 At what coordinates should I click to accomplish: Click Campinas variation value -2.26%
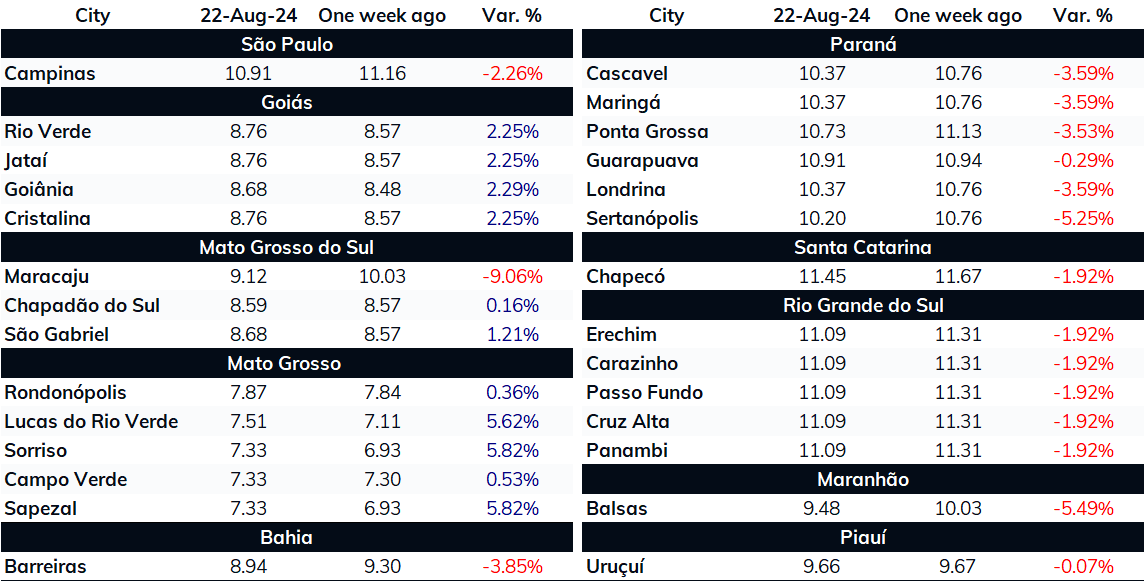[x=512, y=74]
